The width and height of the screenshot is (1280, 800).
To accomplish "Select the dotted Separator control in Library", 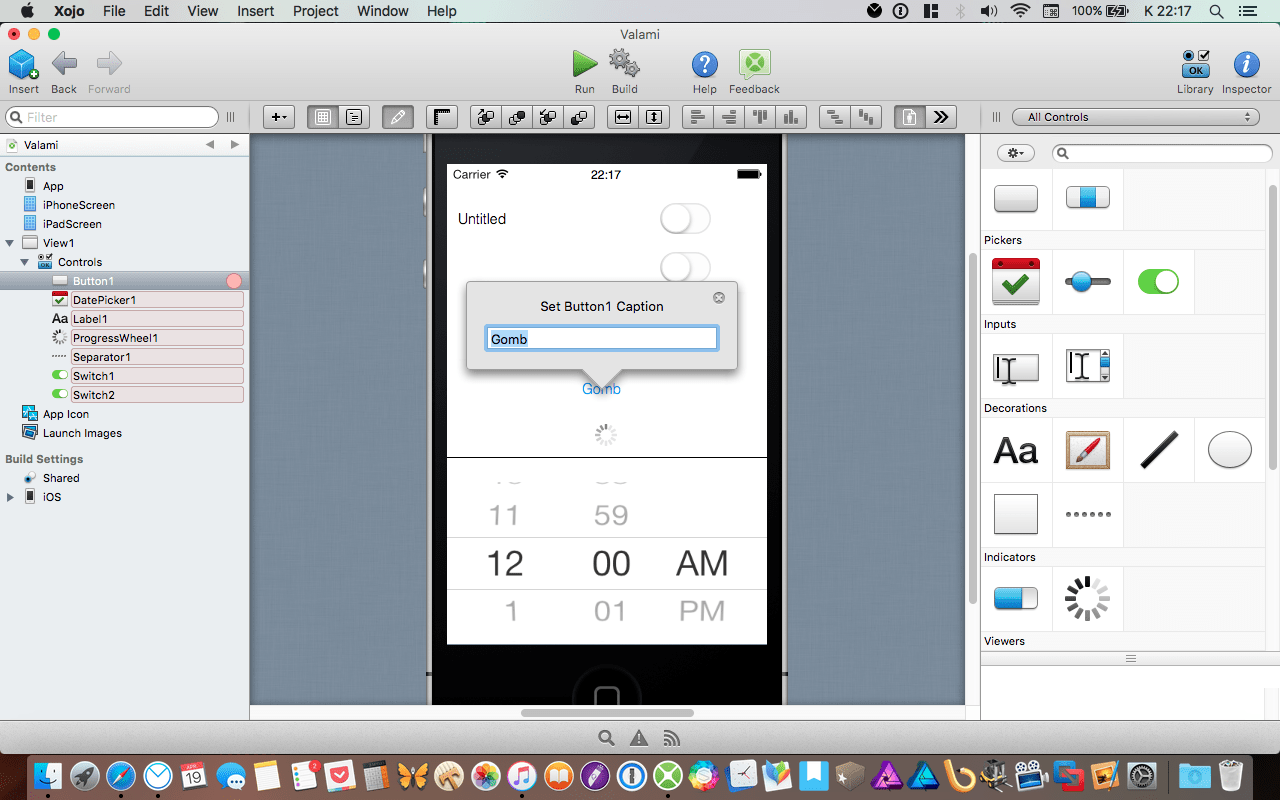I will pos(1087,514).
